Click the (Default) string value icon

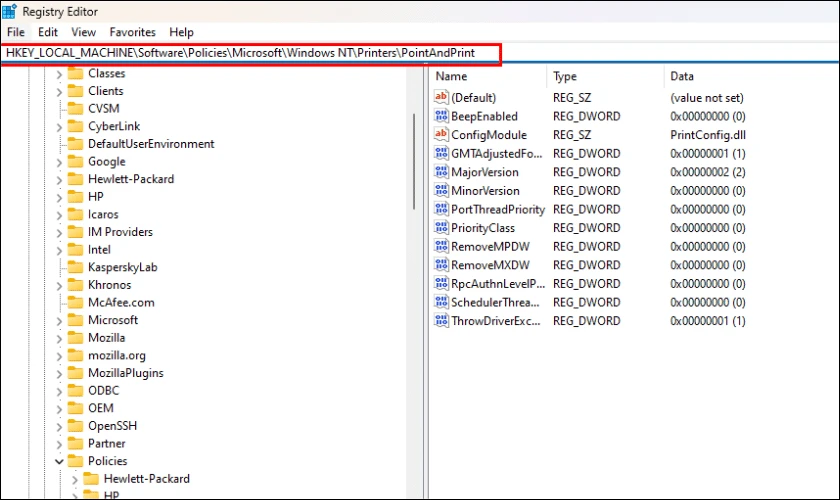click(x=441, y=97)
